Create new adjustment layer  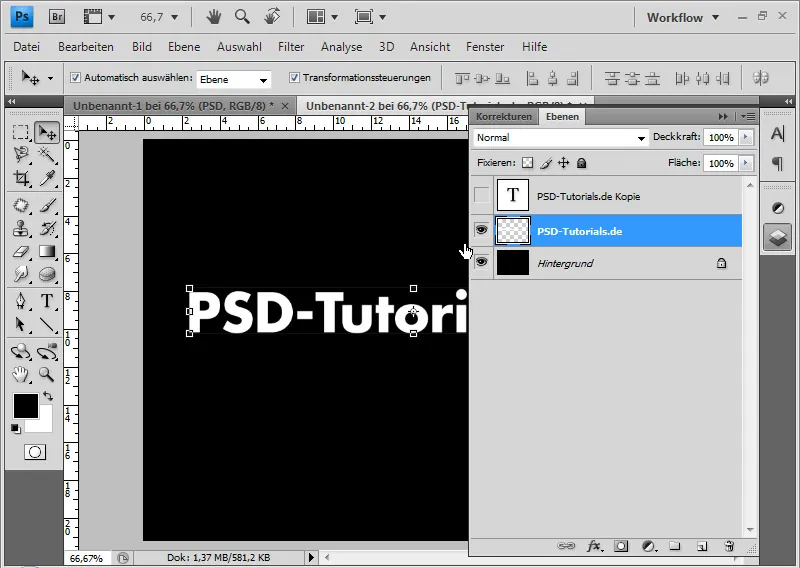[649, 547]
